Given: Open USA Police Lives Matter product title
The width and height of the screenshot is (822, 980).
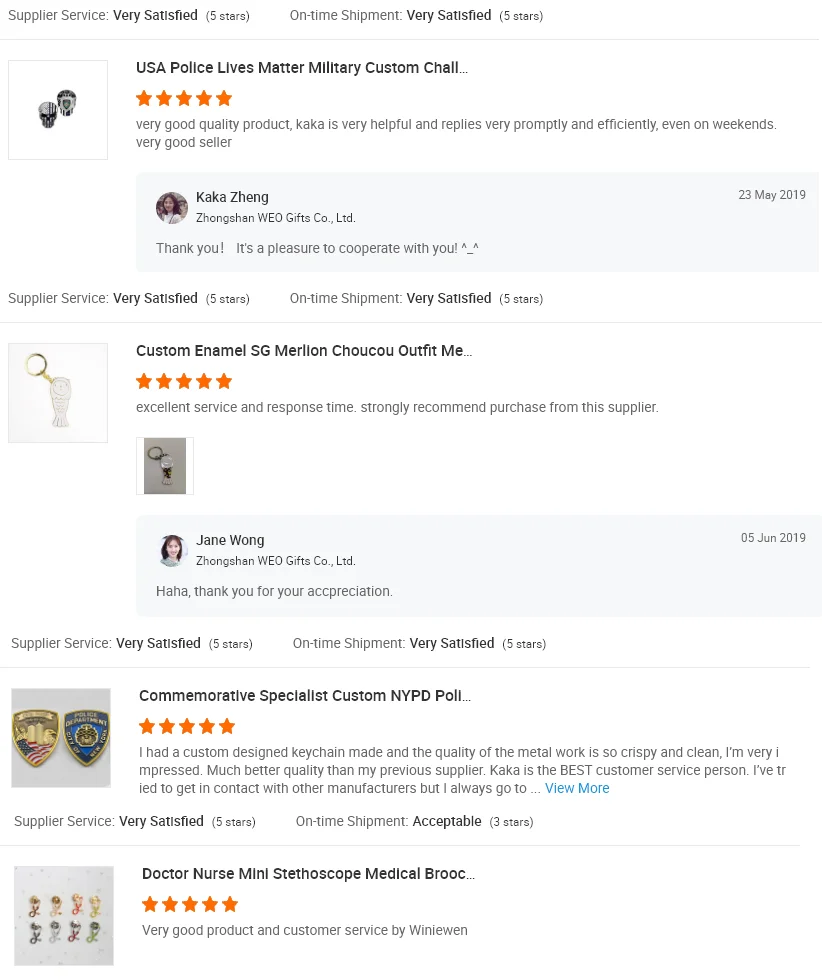Looking at the screenshot, I should [x=302, y=68].
